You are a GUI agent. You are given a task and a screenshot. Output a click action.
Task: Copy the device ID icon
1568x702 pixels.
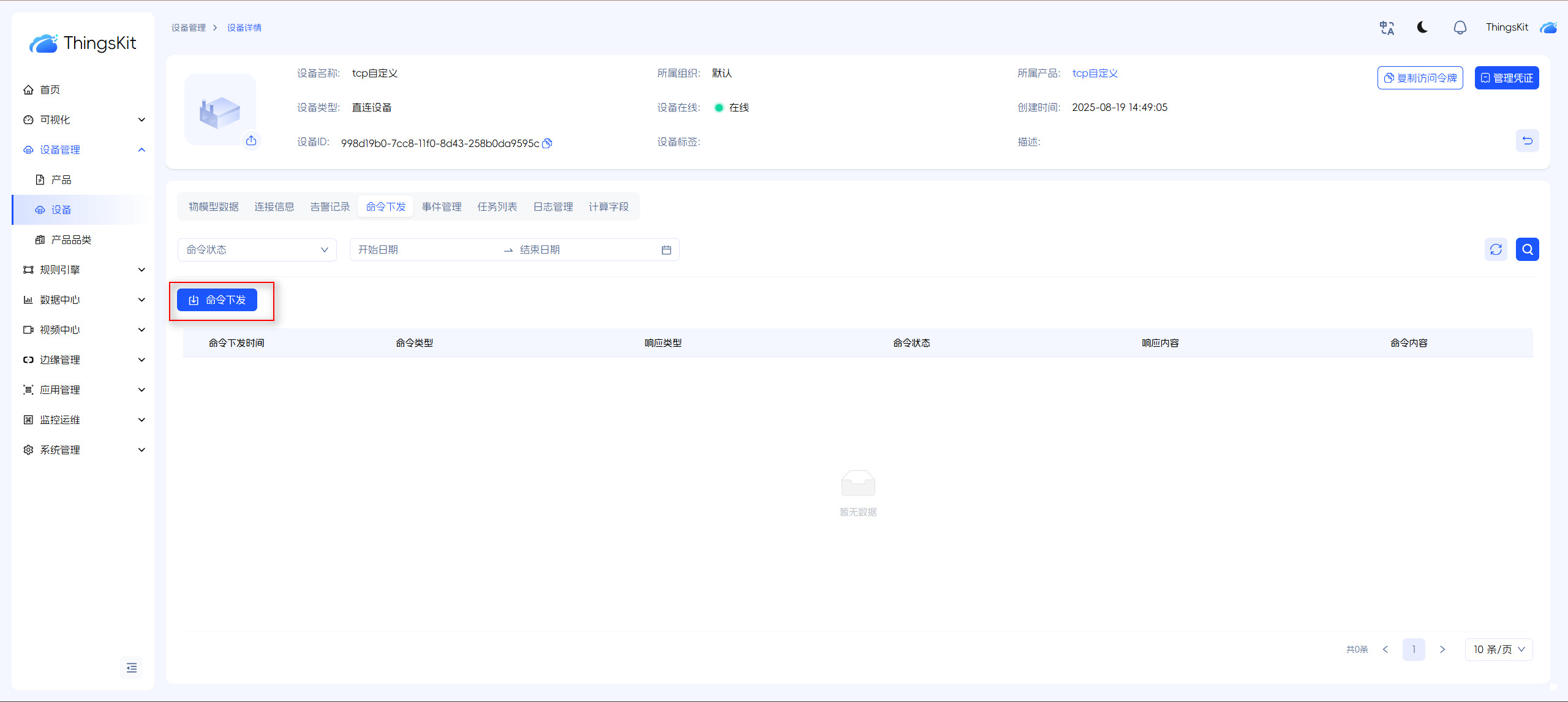pos(548,143)
